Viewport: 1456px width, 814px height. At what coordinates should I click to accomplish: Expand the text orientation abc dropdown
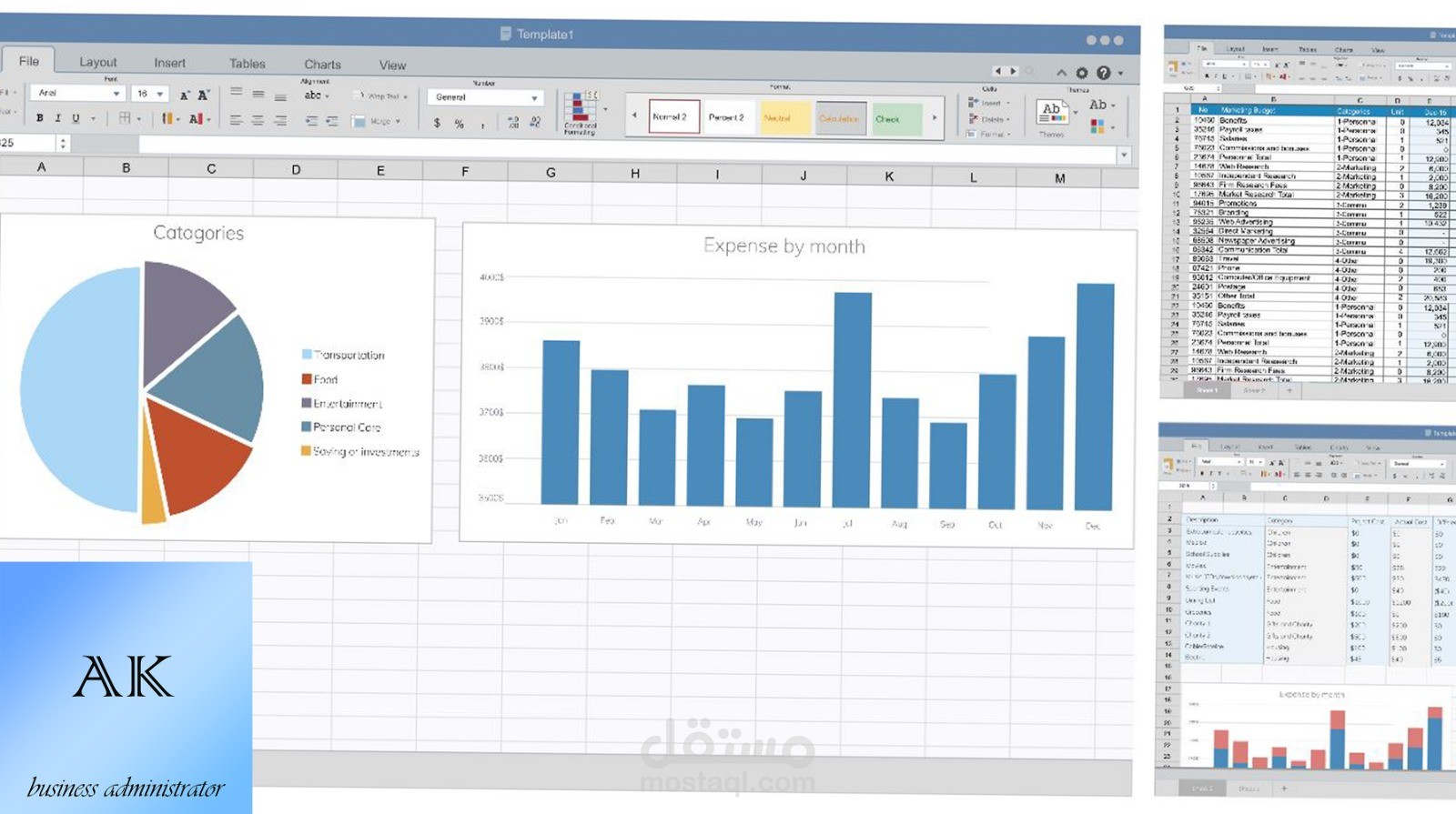pyautogui.click(x=327, y=95)
